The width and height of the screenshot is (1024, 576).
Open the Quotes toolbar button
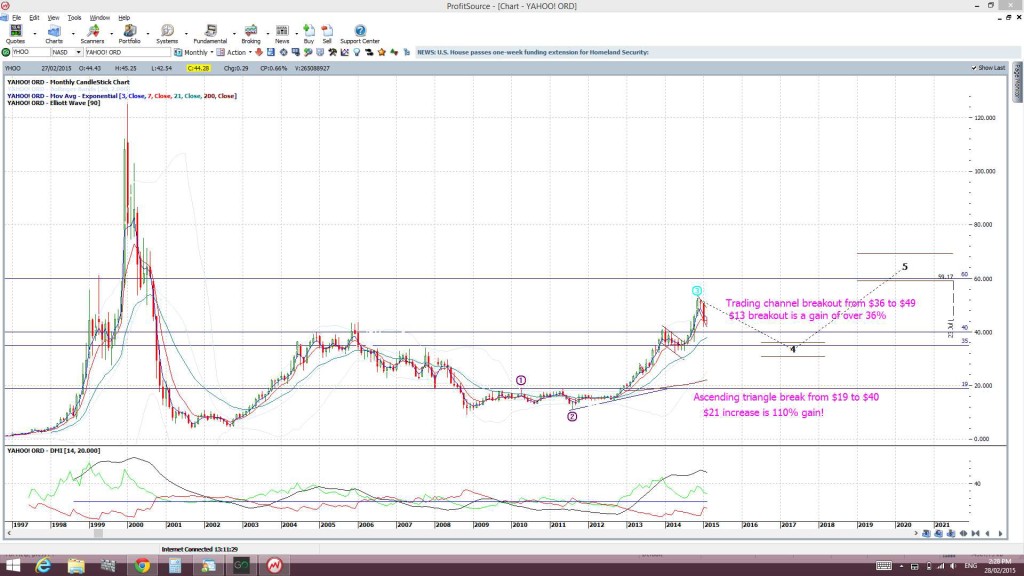click(15, 33)
